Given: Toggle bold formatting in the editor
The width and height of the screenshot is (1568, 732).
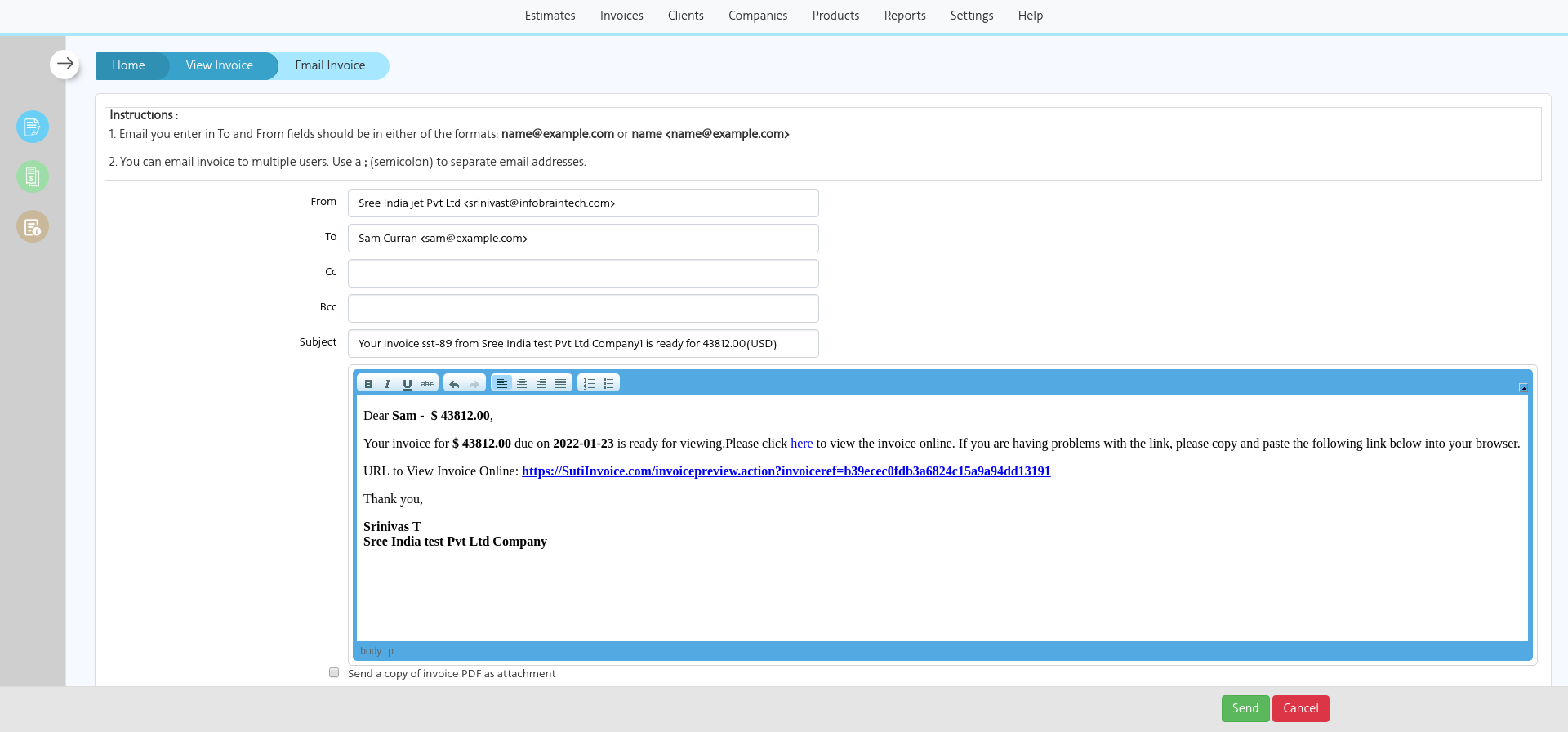Looking at the screenshot, I should click(x=368, y=384).
